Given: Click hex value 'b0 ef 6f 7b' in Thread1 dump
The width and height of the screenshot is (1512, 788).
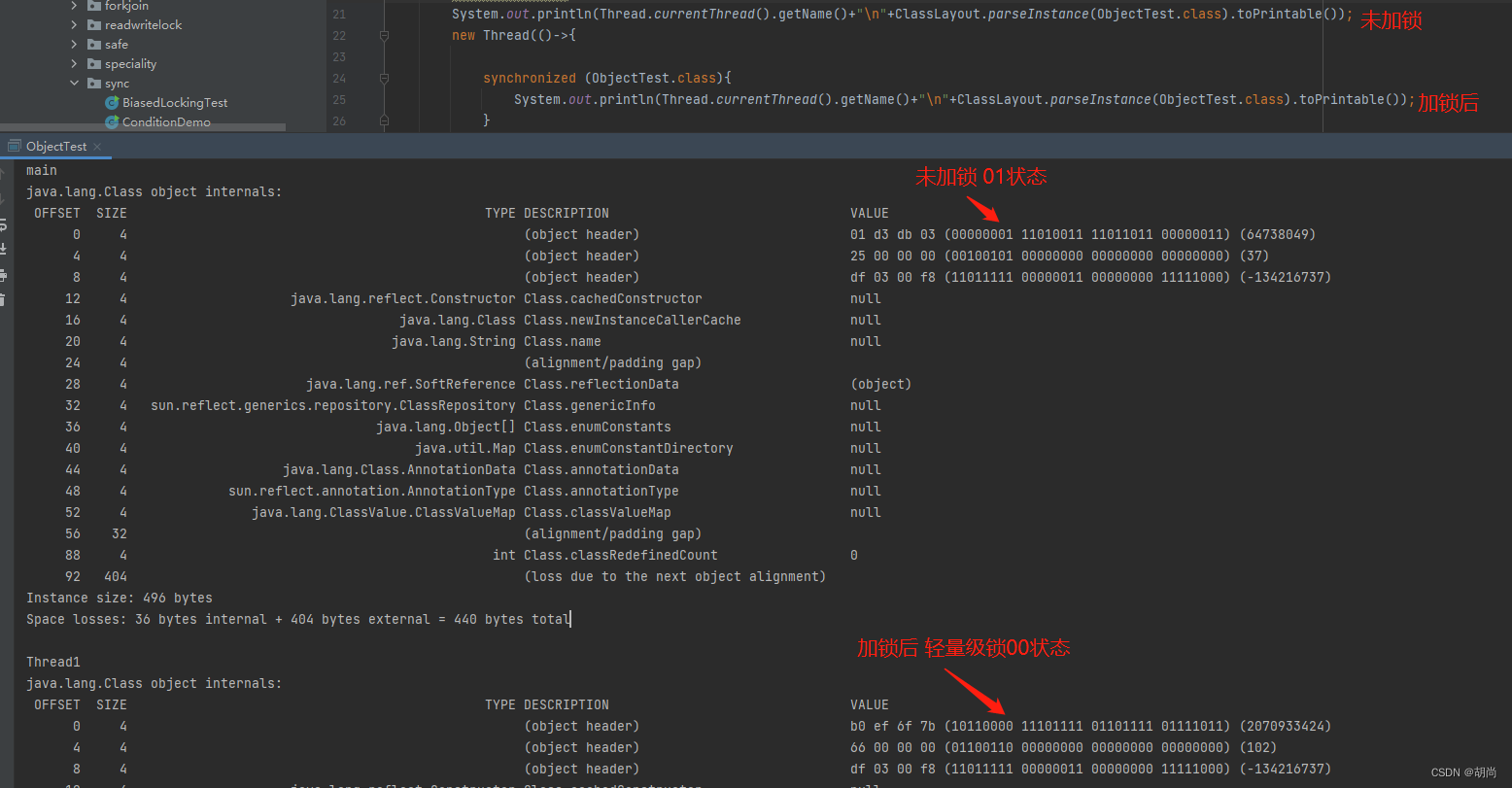Looking at the screenshot, I should tap(893, 726).
